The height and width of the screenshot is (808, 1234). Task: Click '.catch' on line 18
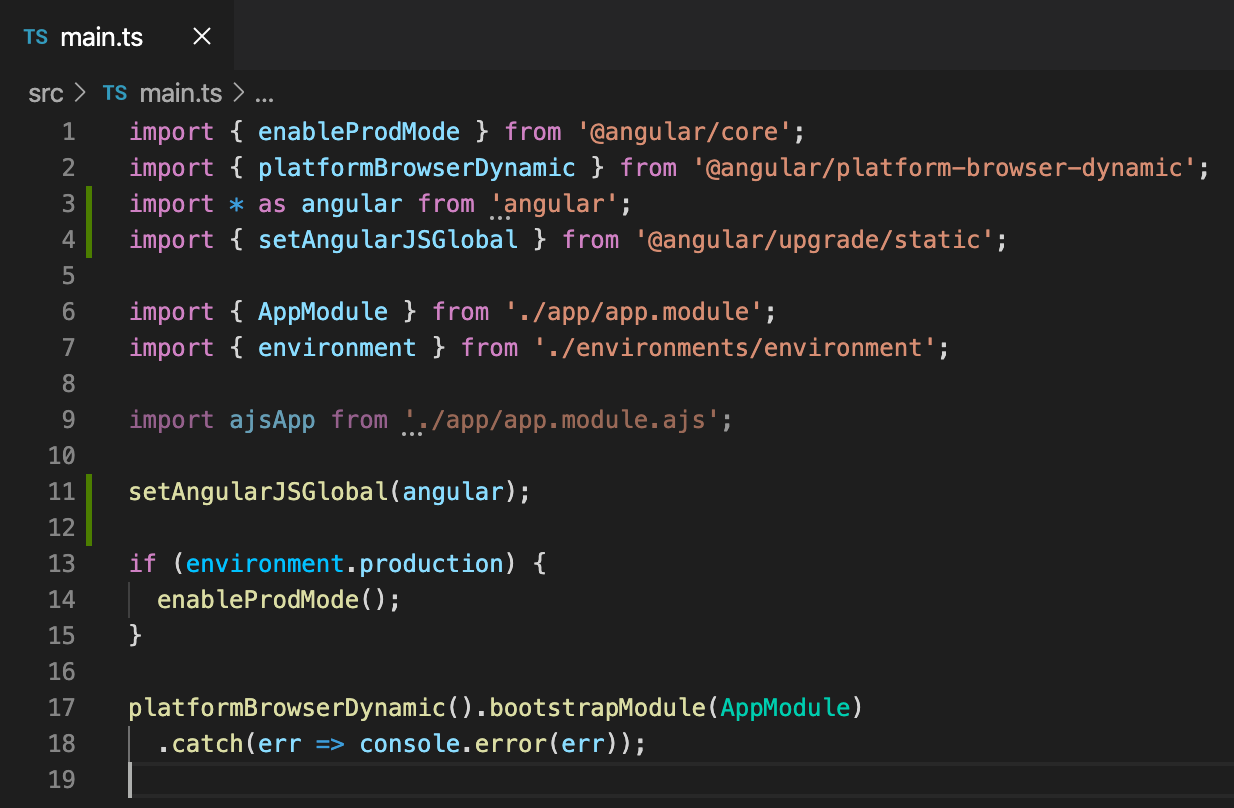(200, 744)
